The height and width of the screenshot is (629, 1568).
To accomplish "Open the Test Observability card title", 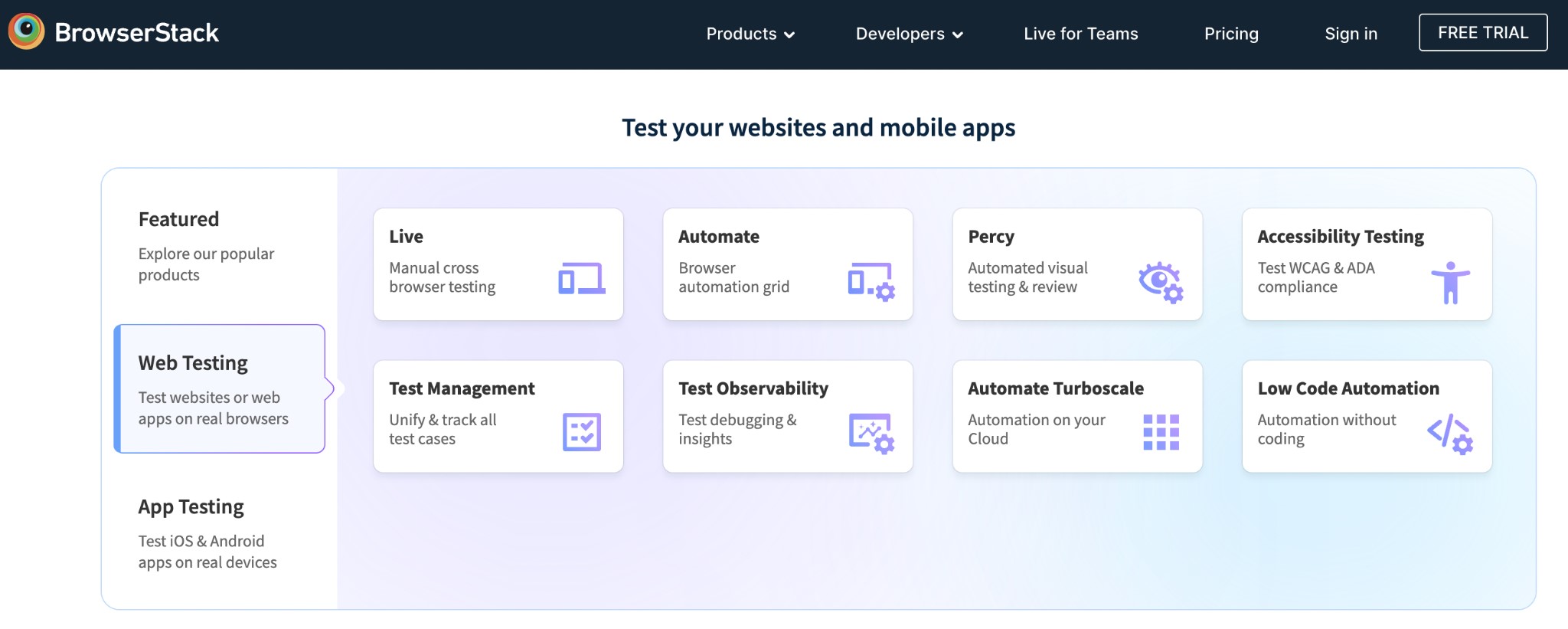I will pyautogui.click(x=753, y=388).
